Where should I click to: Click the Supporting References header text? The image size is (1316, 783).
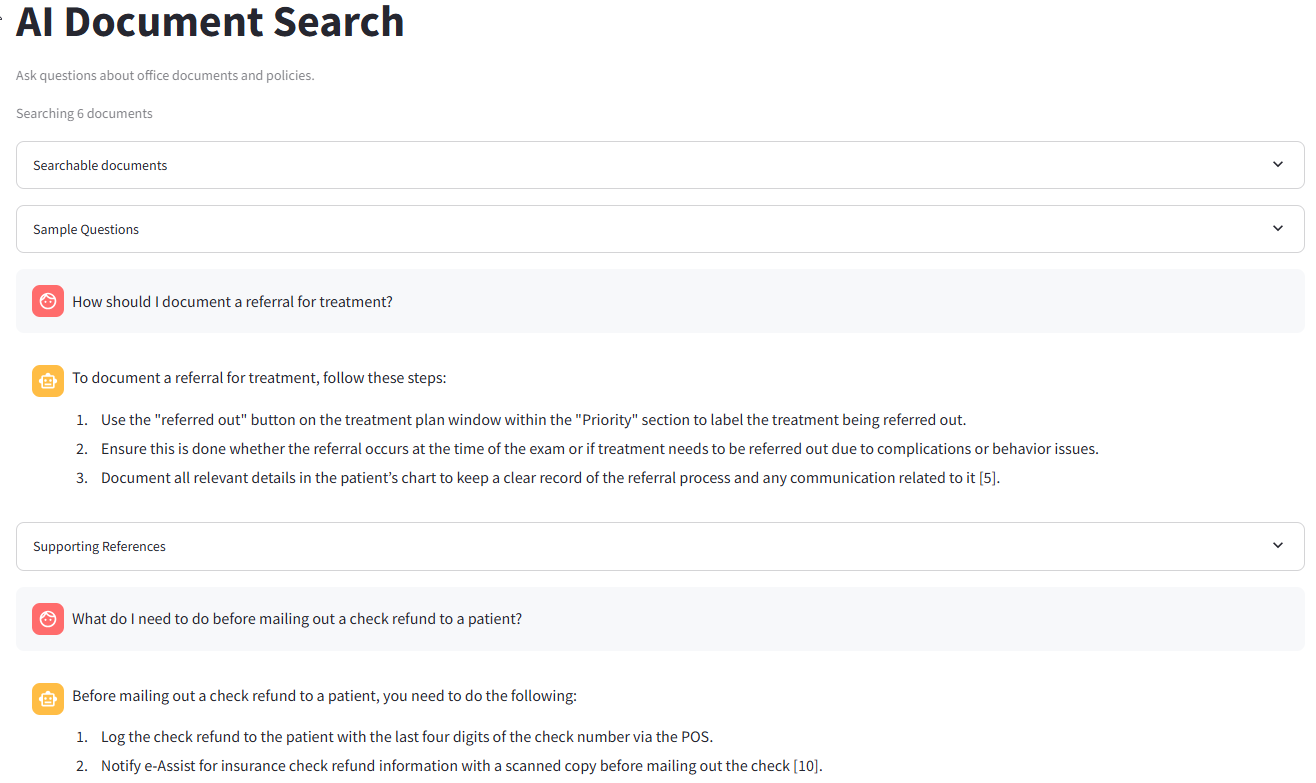[99, 546]
